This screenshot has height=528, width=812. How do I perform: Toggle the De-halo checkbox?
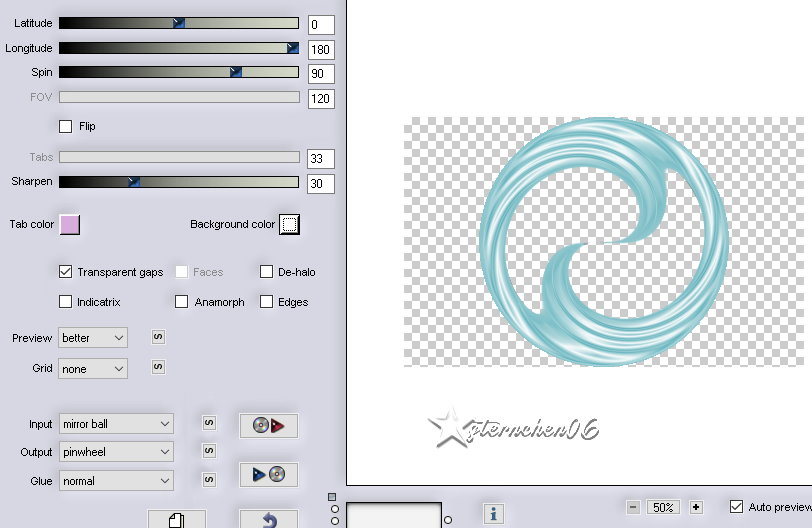[267, 272]
